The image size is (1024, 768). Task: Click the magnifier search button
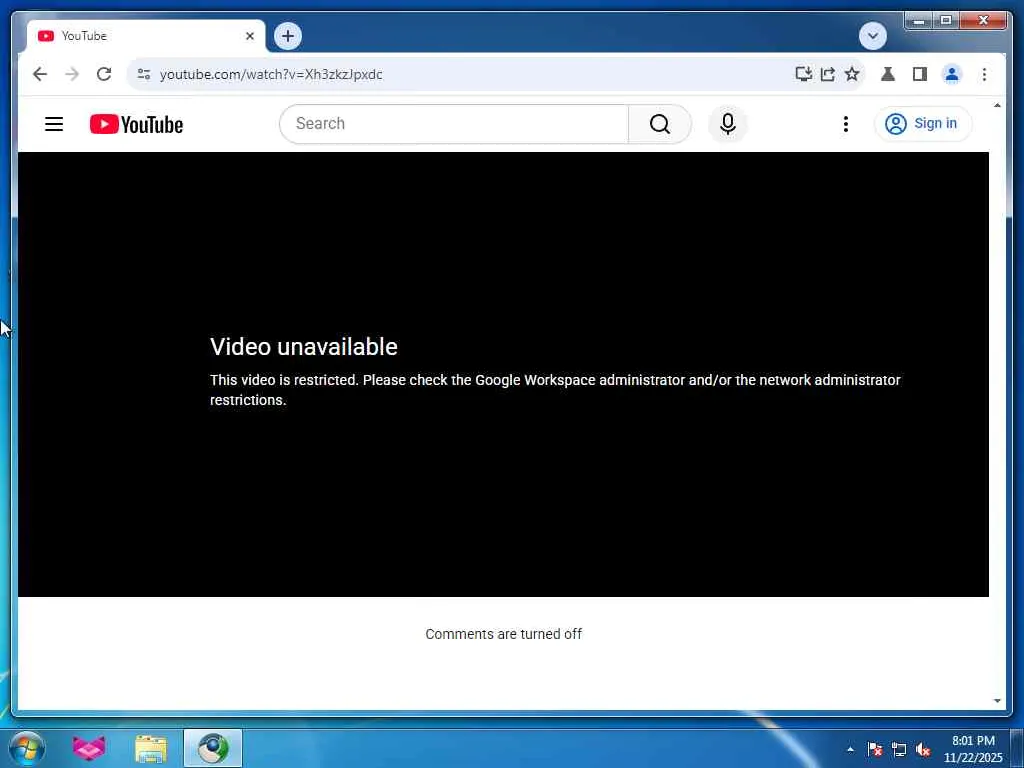660,123
